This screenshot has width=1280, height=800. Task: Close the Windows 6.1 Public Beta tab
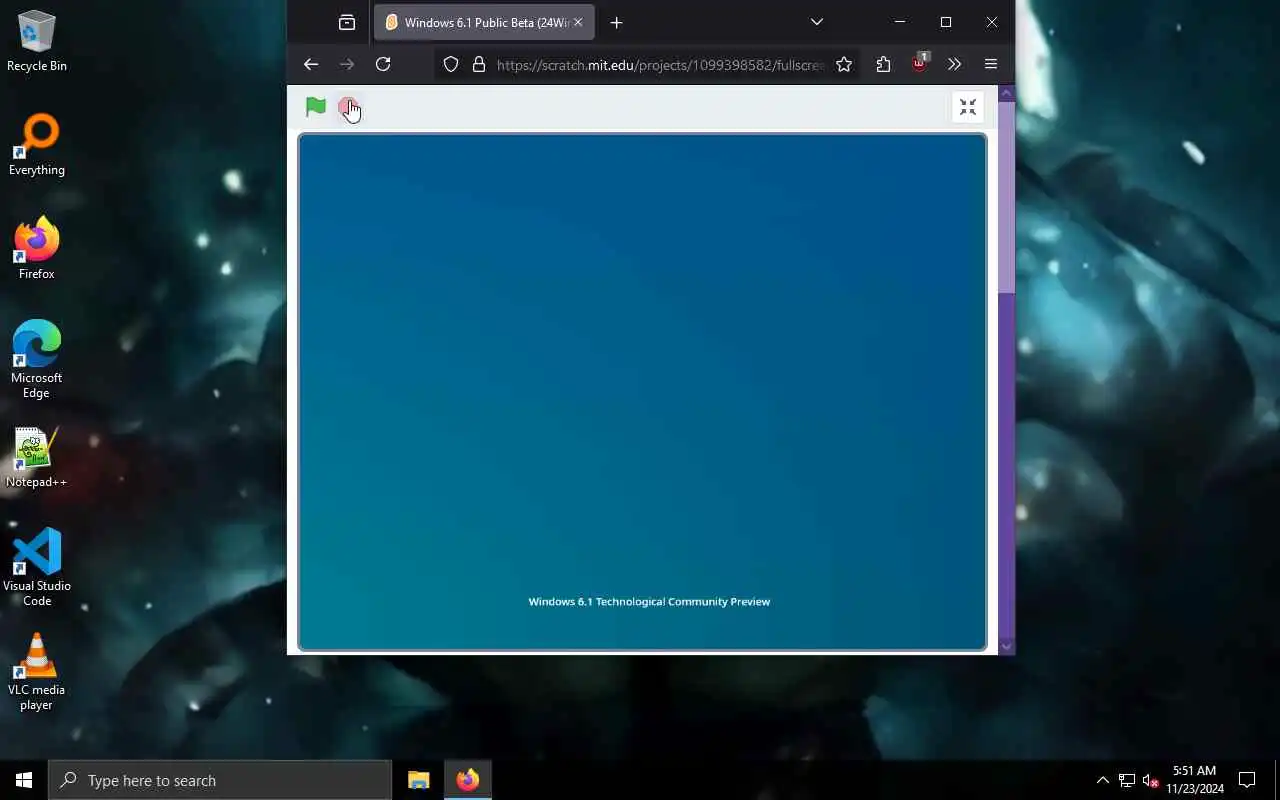point(578,22)
